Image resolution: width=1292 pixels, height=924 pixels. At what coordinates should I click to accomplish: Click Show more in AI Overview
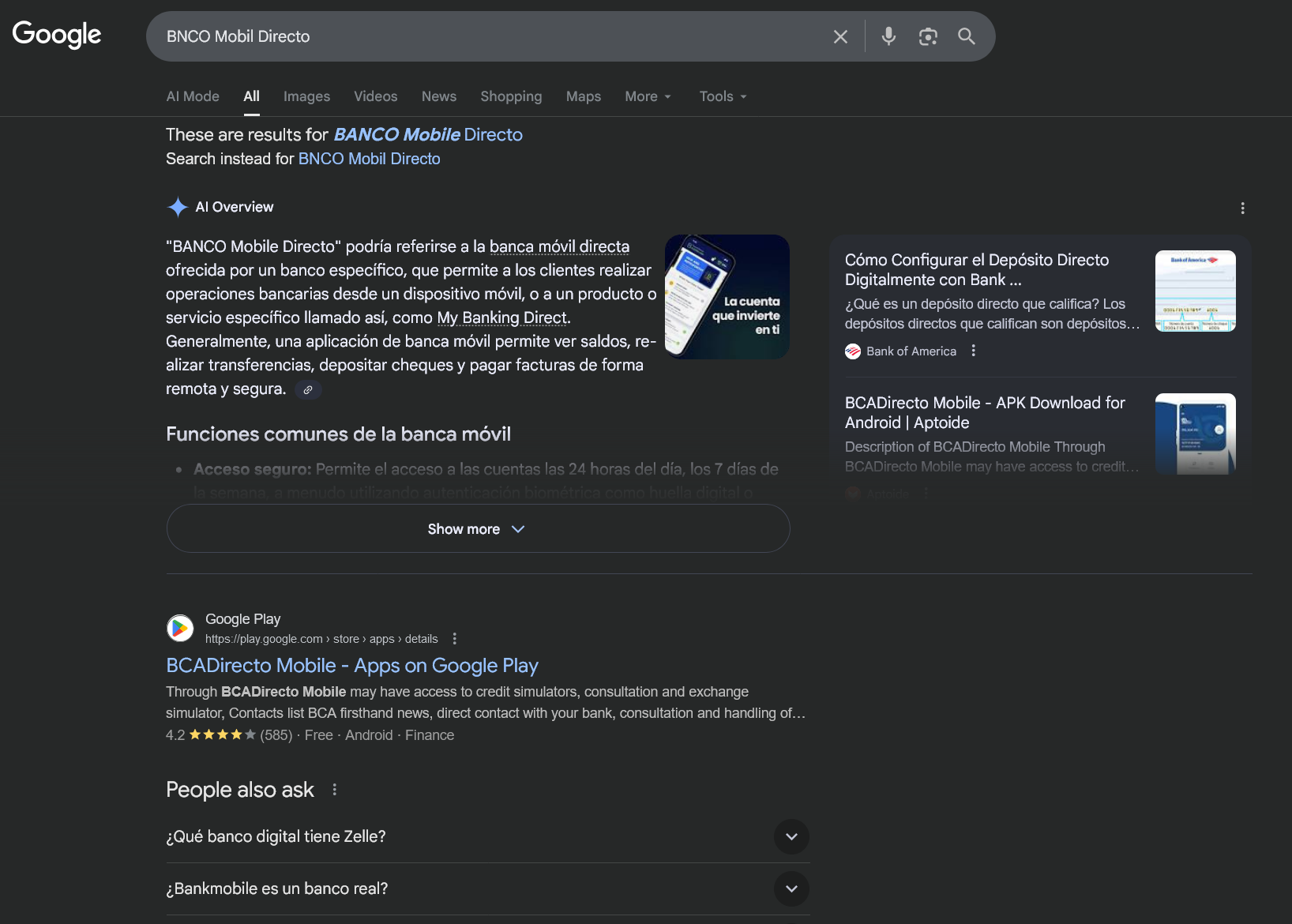tap(478, 529)
